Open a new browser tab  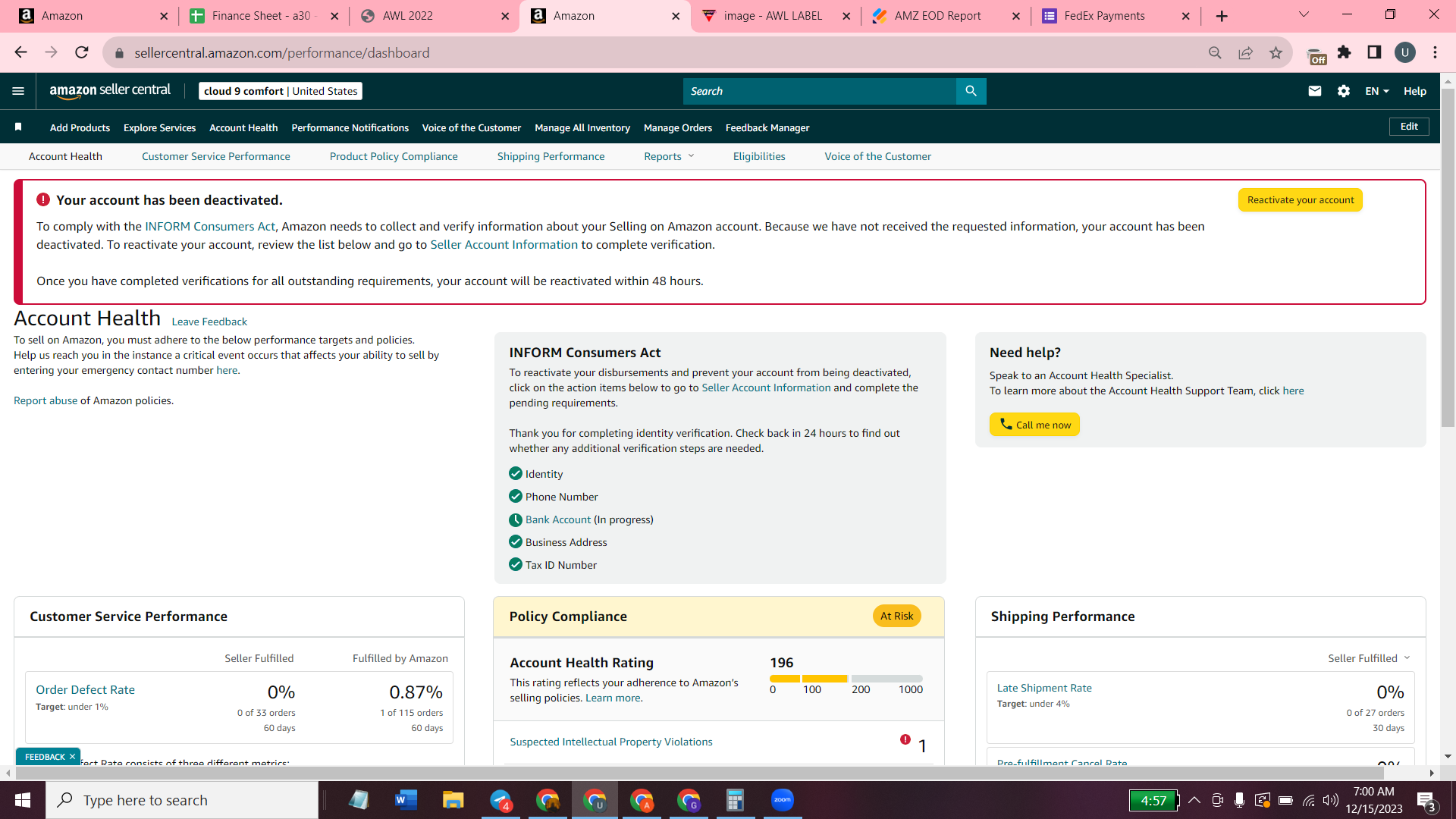pos(1222,16)
